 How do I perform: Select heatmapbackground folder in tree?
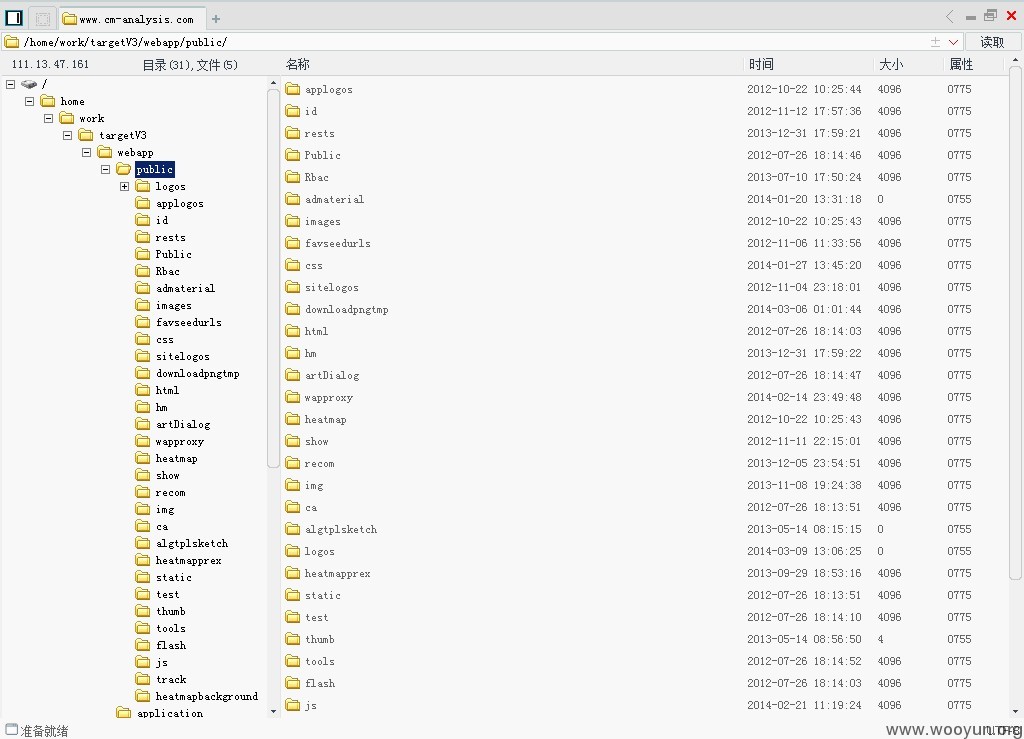pyautogui.click(x=206, y=697)
